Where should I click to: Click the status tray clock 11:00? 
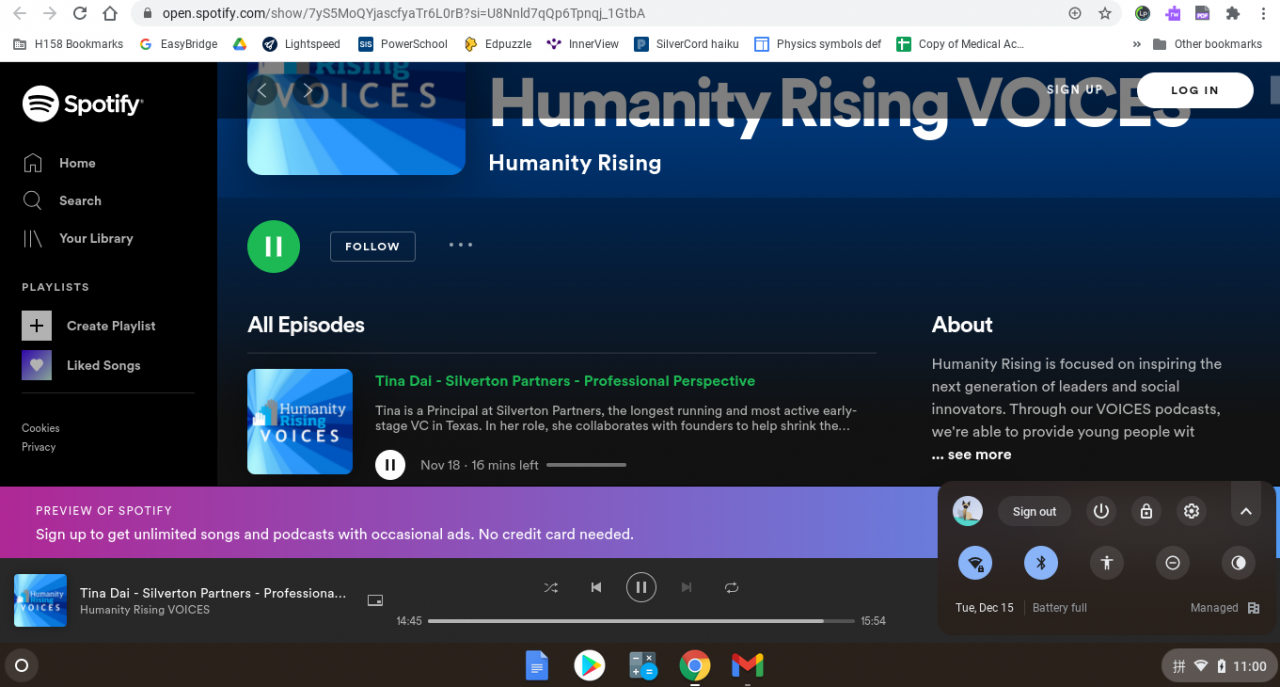[1249, 666]
